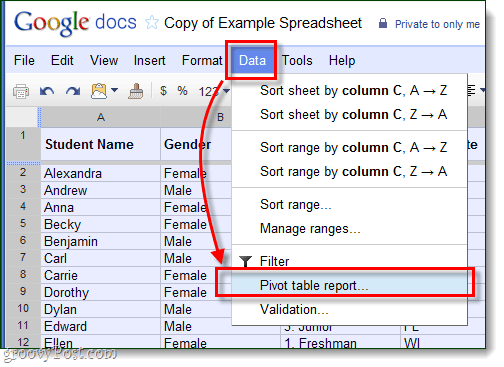Open the File menu
The width and height of the screenshot is (504, 367).
click(x=24, y=60)
